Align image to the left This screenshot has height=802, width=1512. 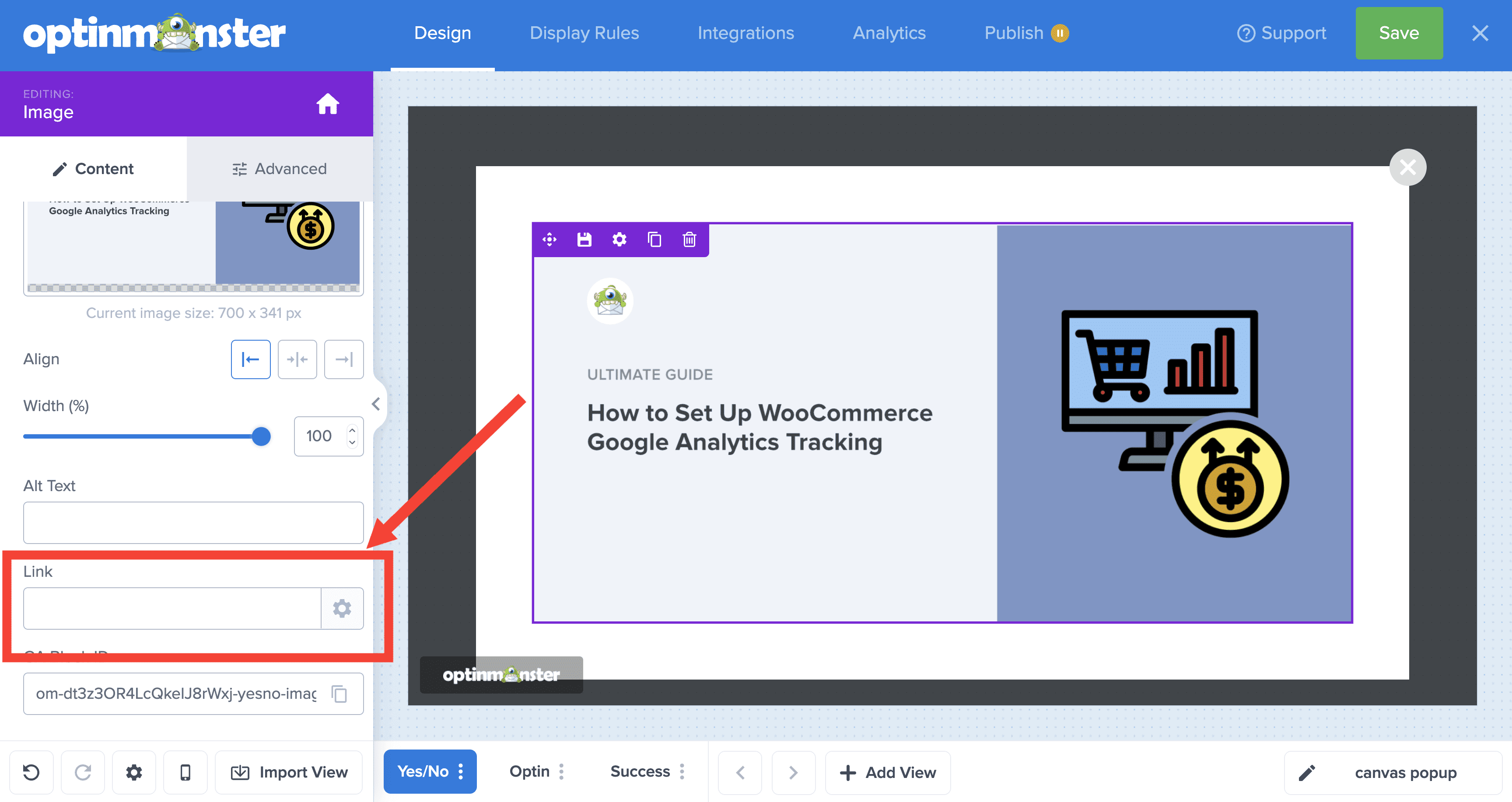point(251,359)
